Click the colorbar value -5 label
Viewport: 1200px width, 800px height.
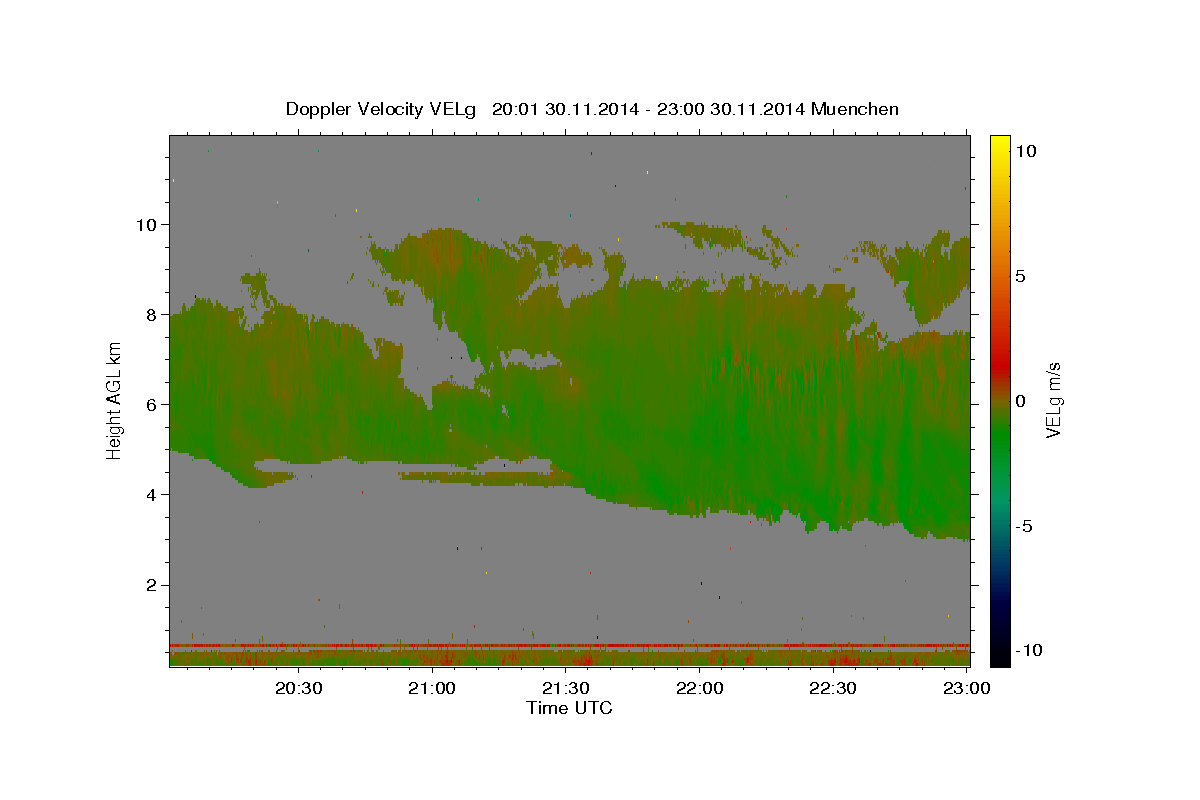click(x=1024, y=525)
